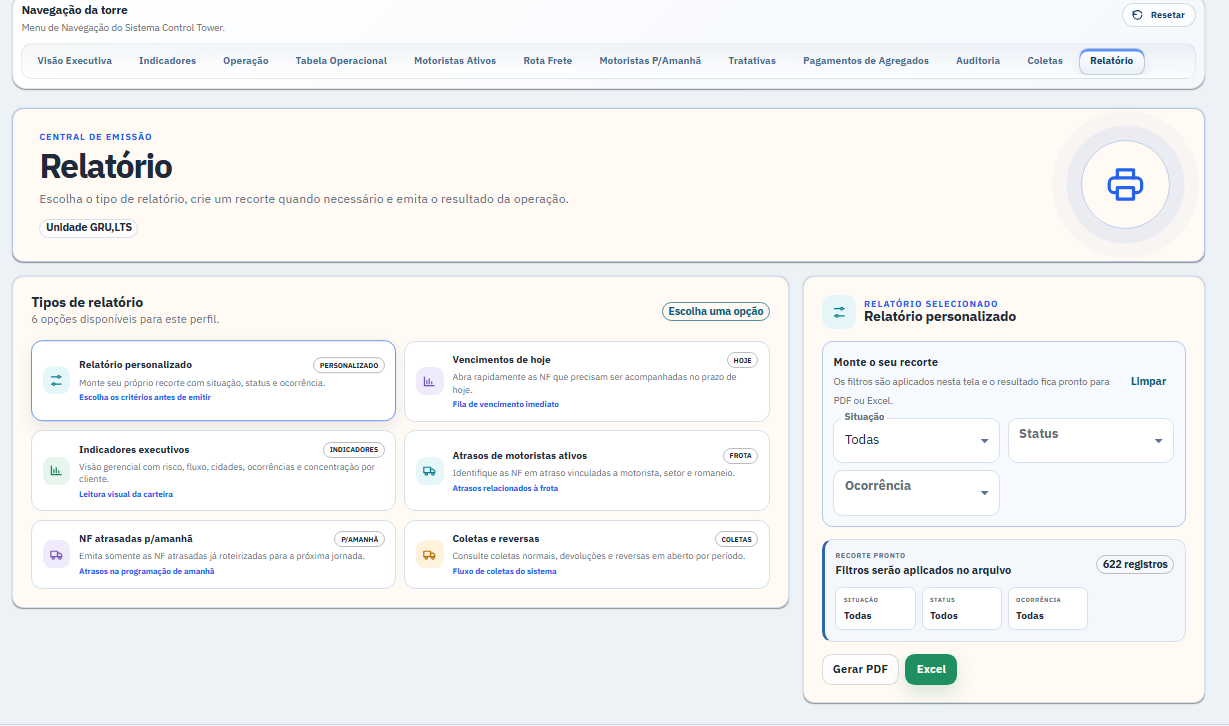
Task: Choose the Vencimentos de hoje report card
Action: (587, 381)
